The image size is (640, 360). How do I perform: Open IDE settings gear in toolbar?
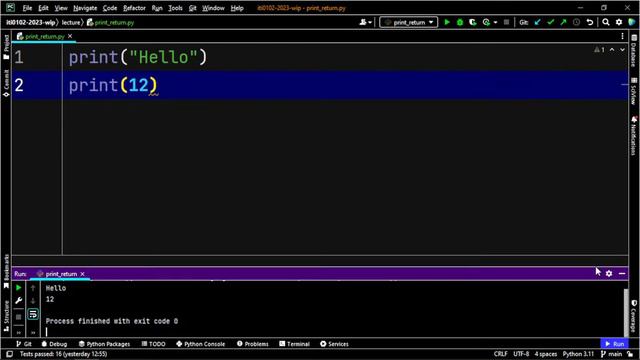[x=619, y=22]
